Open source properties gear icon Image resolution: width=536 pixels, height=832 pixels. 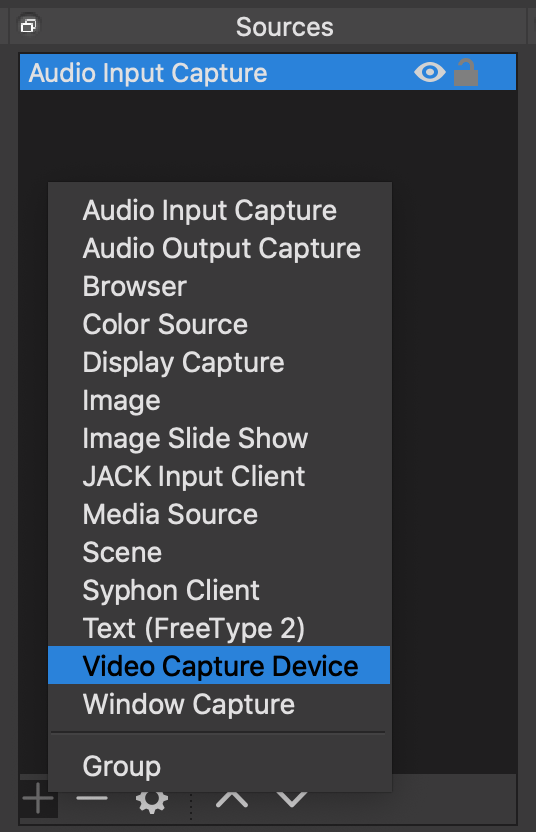click(x=152, y=801)
